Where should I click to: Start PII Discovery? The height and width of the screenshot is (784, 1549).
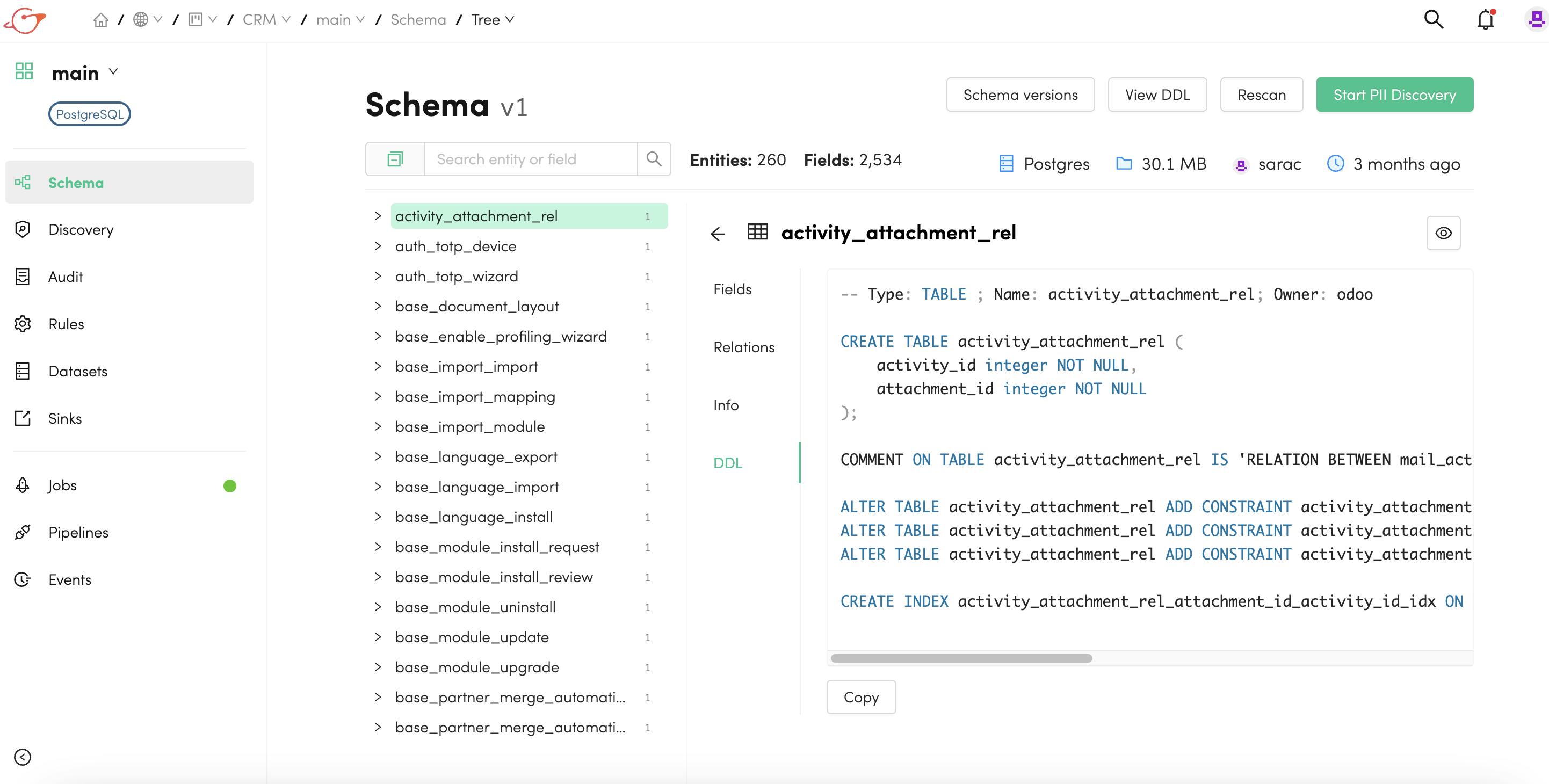pos(1394,95)
